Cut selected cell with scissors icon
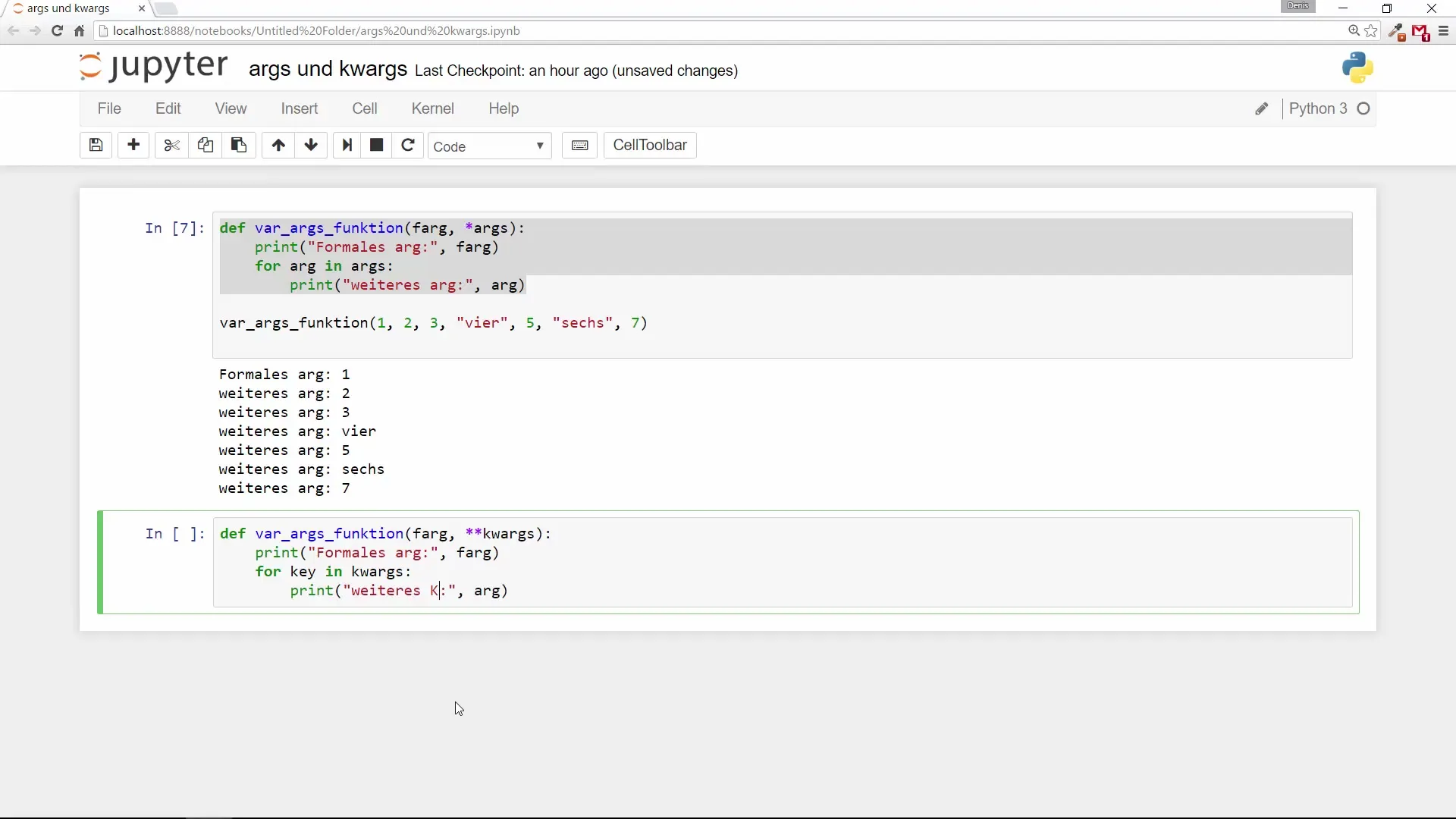Image resolution: width=1456 pixels, height=819 pixels. point(171,145)
